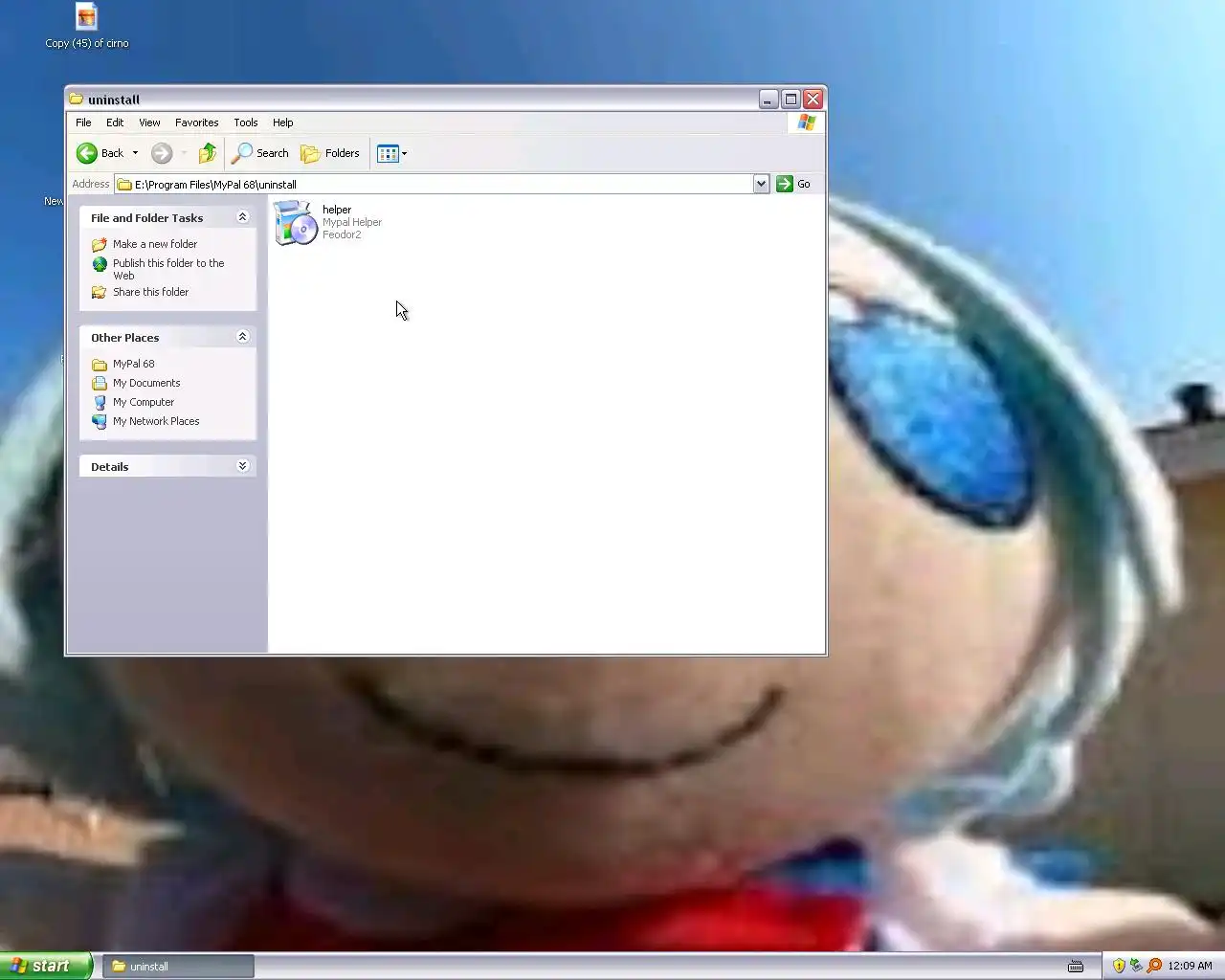Close the uninstall window
This screenshot has height=980, width=1225.
813,99
